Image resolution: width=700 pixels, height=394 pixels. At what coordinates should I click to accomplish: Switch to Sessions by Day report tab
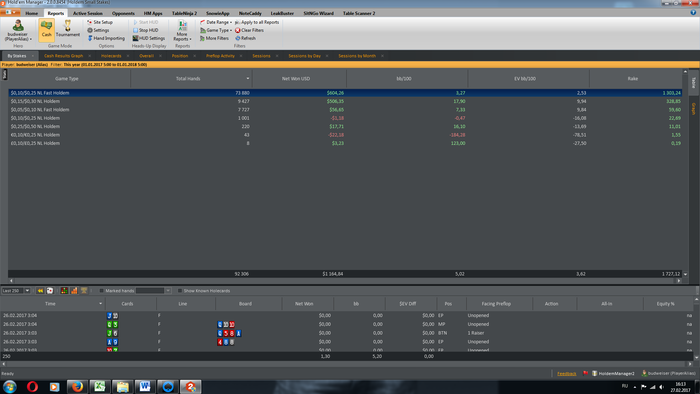pyautogui.click(x=304, y=56)
